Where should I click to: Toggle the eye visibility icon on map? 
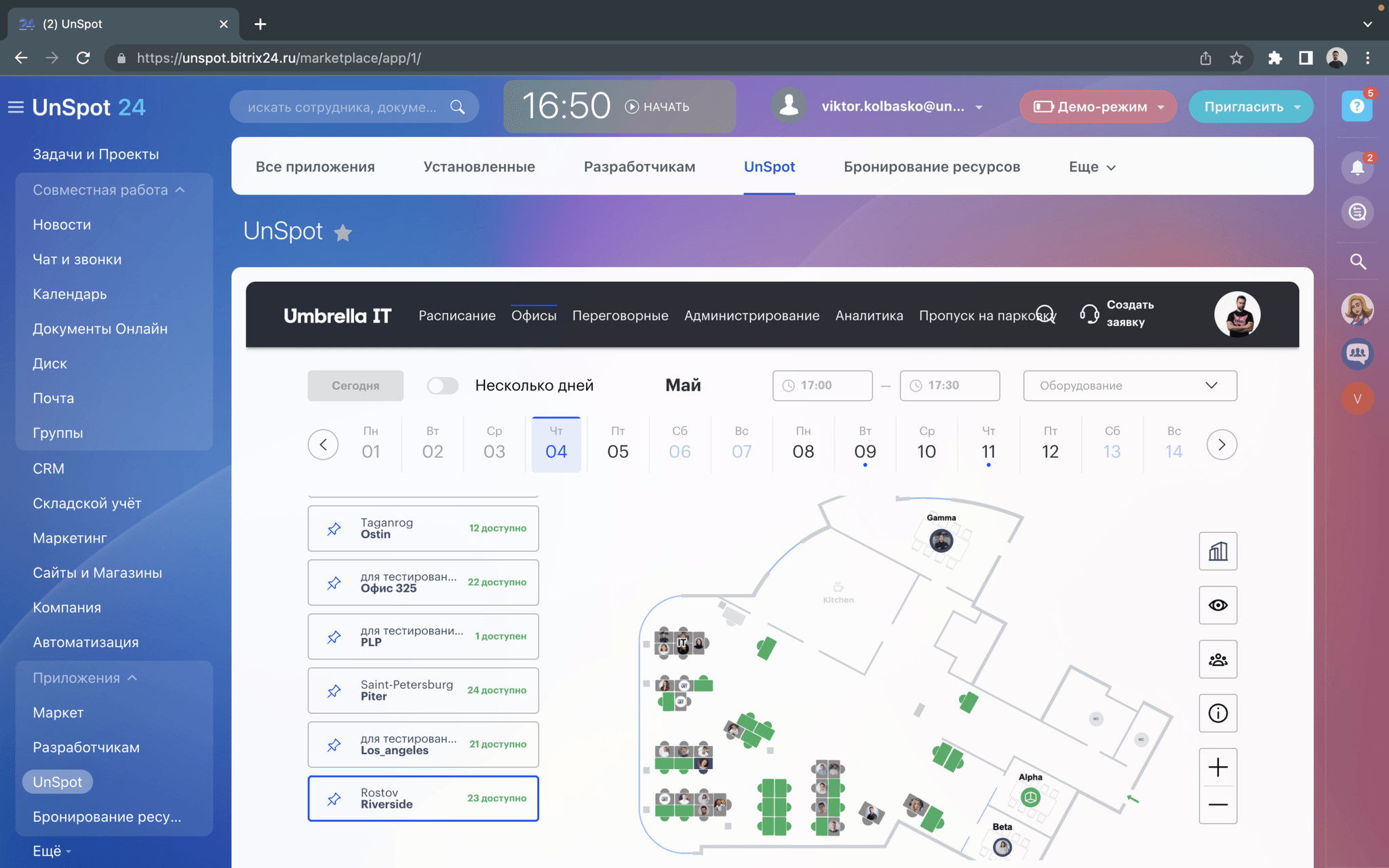click(1217, 605)
